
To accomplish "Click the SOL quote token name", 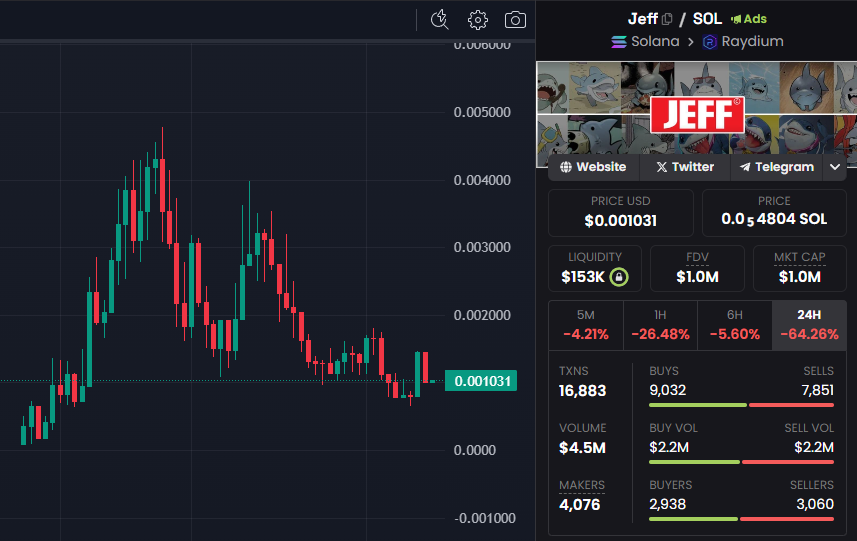I will (x=707, y=19).
